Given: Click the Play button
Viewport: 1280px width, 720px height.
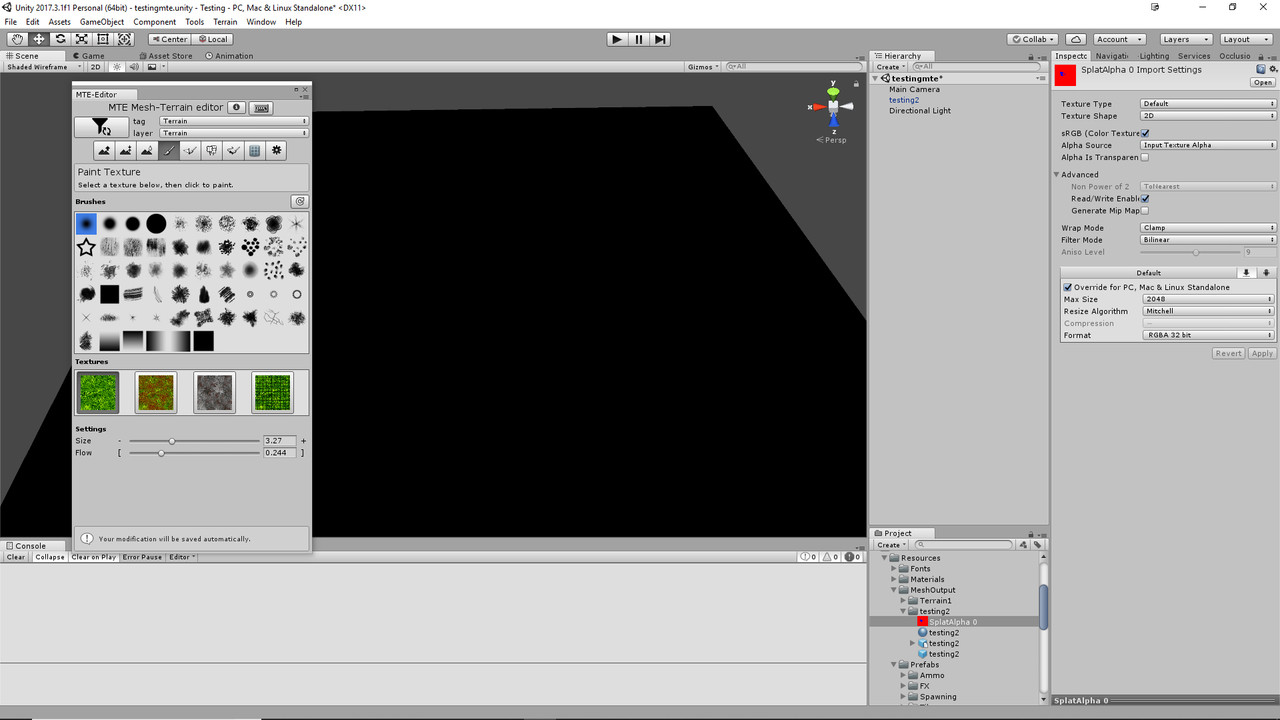Looking at the screenshot, I should point(617,39).
